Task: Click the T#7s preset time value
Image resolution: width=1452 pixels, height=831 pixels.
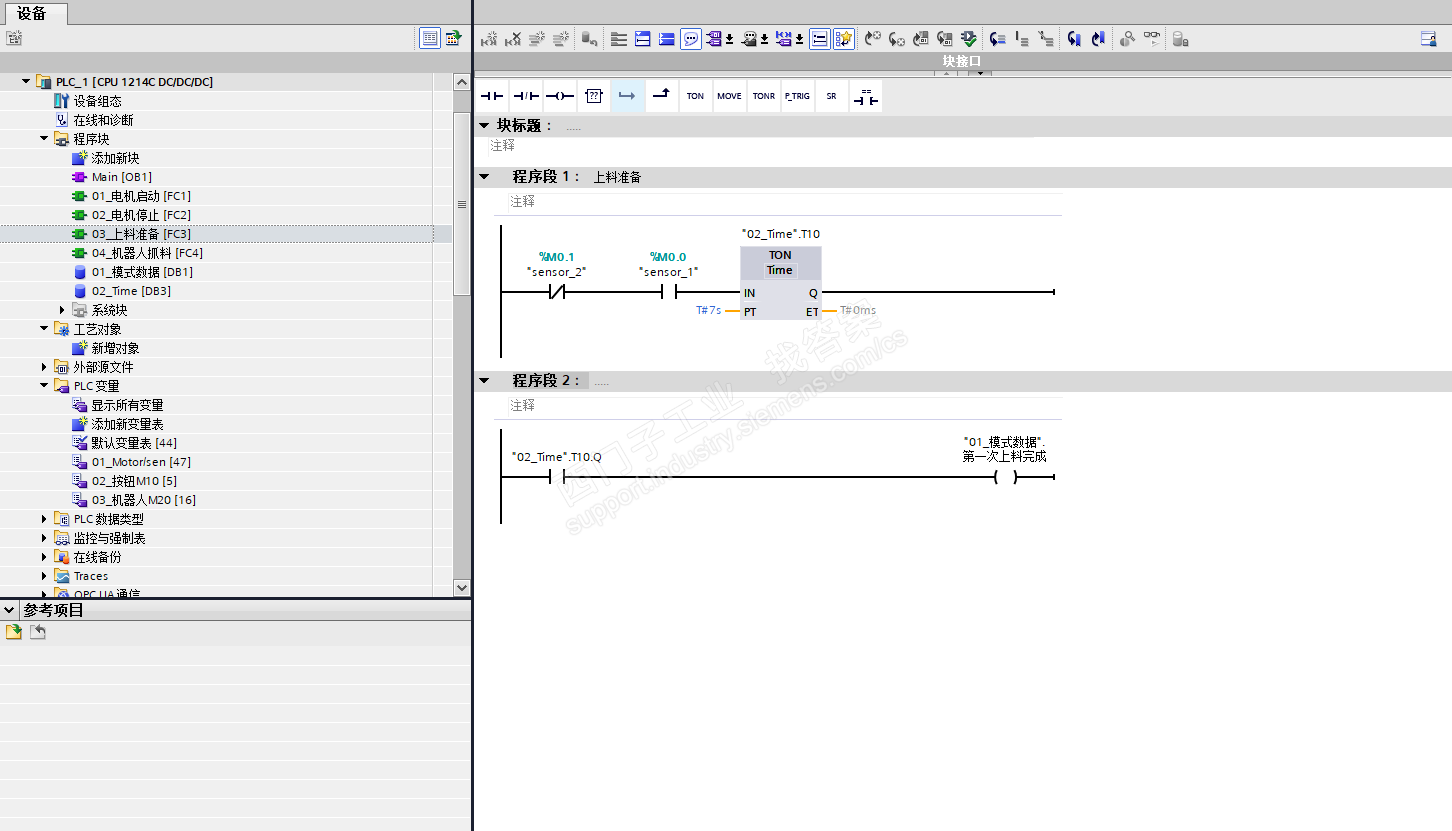Action: coord(709,311)
